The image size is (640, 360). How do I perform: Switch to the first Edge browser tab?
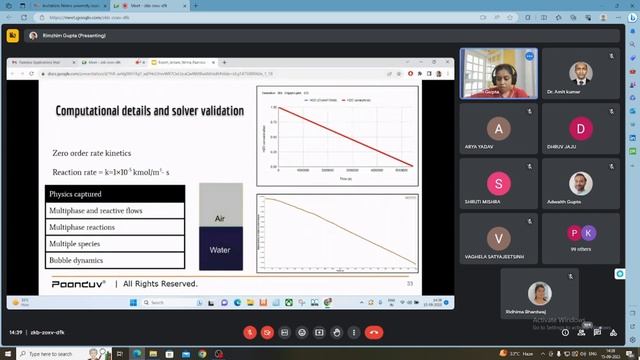point(69,6)
